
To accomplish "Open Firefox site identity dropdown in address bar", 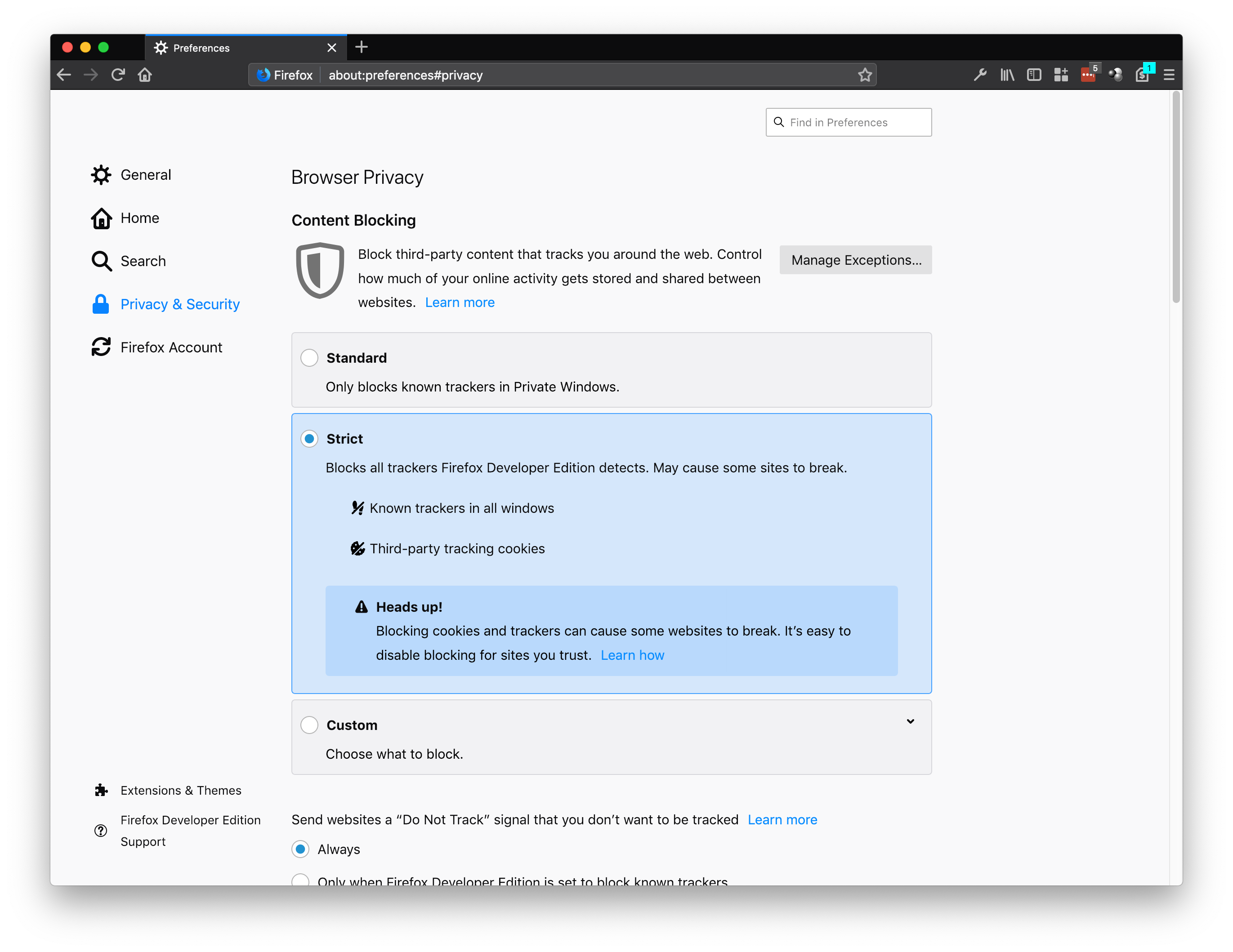I will (285, 75).
